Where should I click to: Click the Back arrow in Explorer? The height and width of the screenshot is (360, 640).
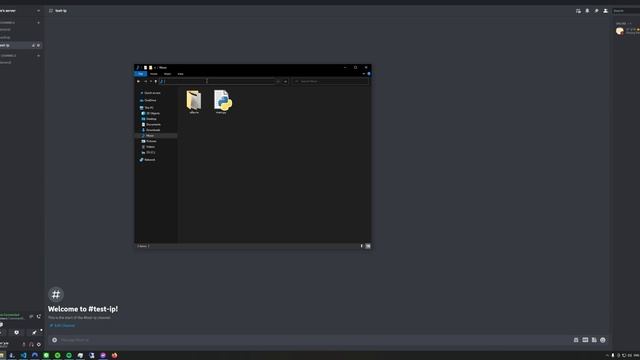pyautogui.click(x=138, y=81)
